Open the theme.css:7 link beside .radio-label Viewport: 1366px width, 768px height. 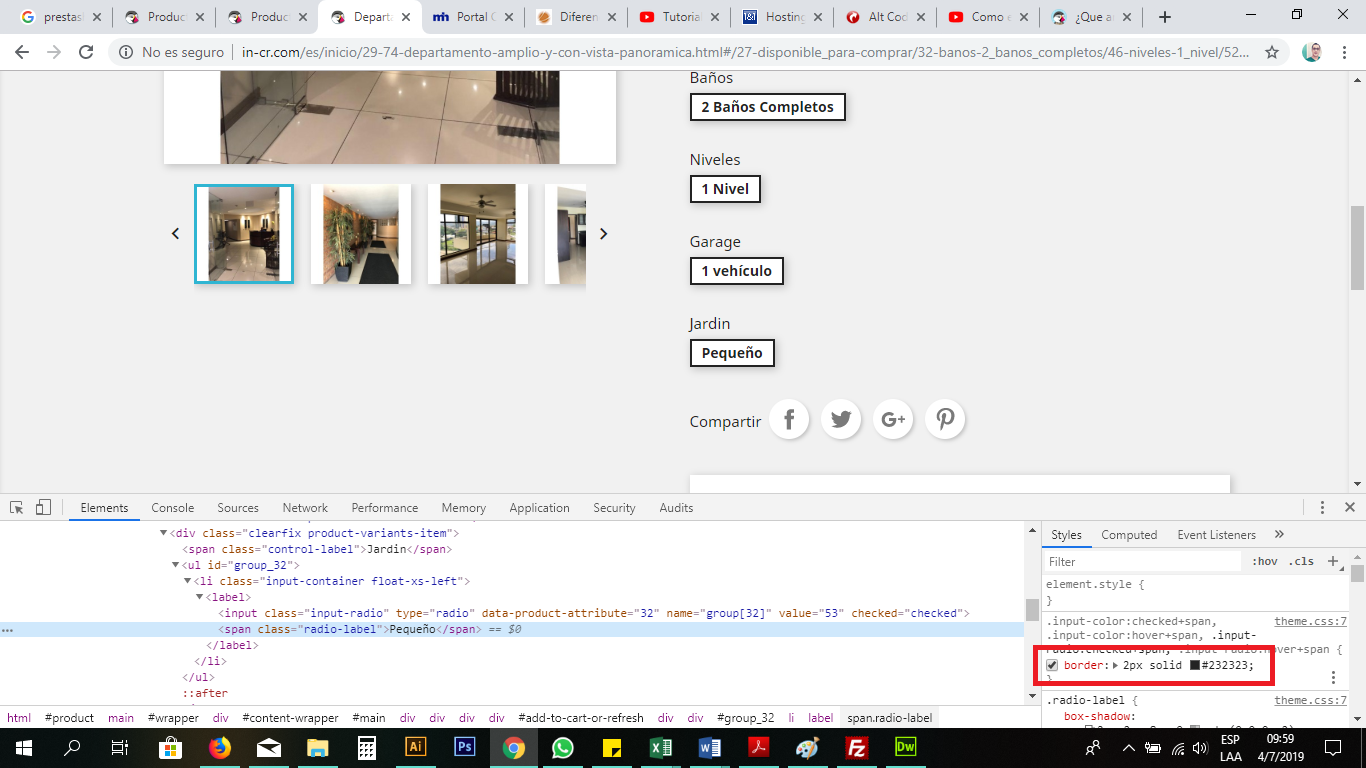pos(1310,700)
